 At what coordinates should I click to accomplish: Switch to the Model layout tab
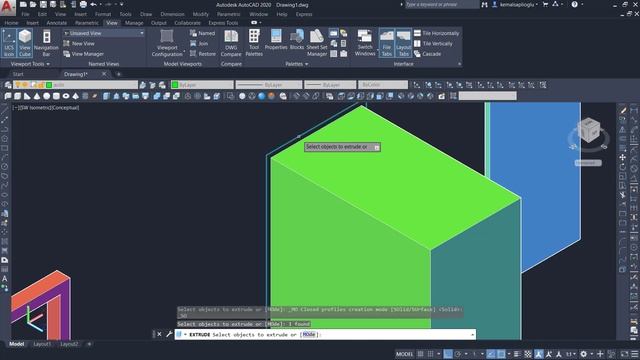(x=16, y=344)
